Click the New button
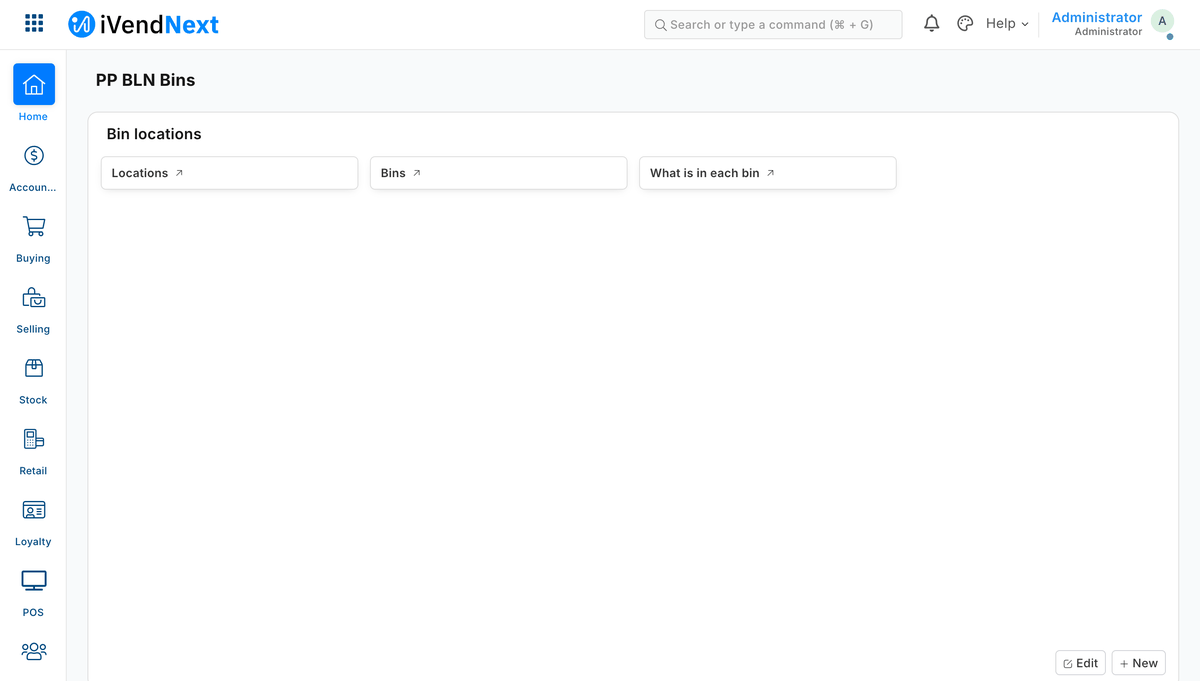 point(1138,663)
